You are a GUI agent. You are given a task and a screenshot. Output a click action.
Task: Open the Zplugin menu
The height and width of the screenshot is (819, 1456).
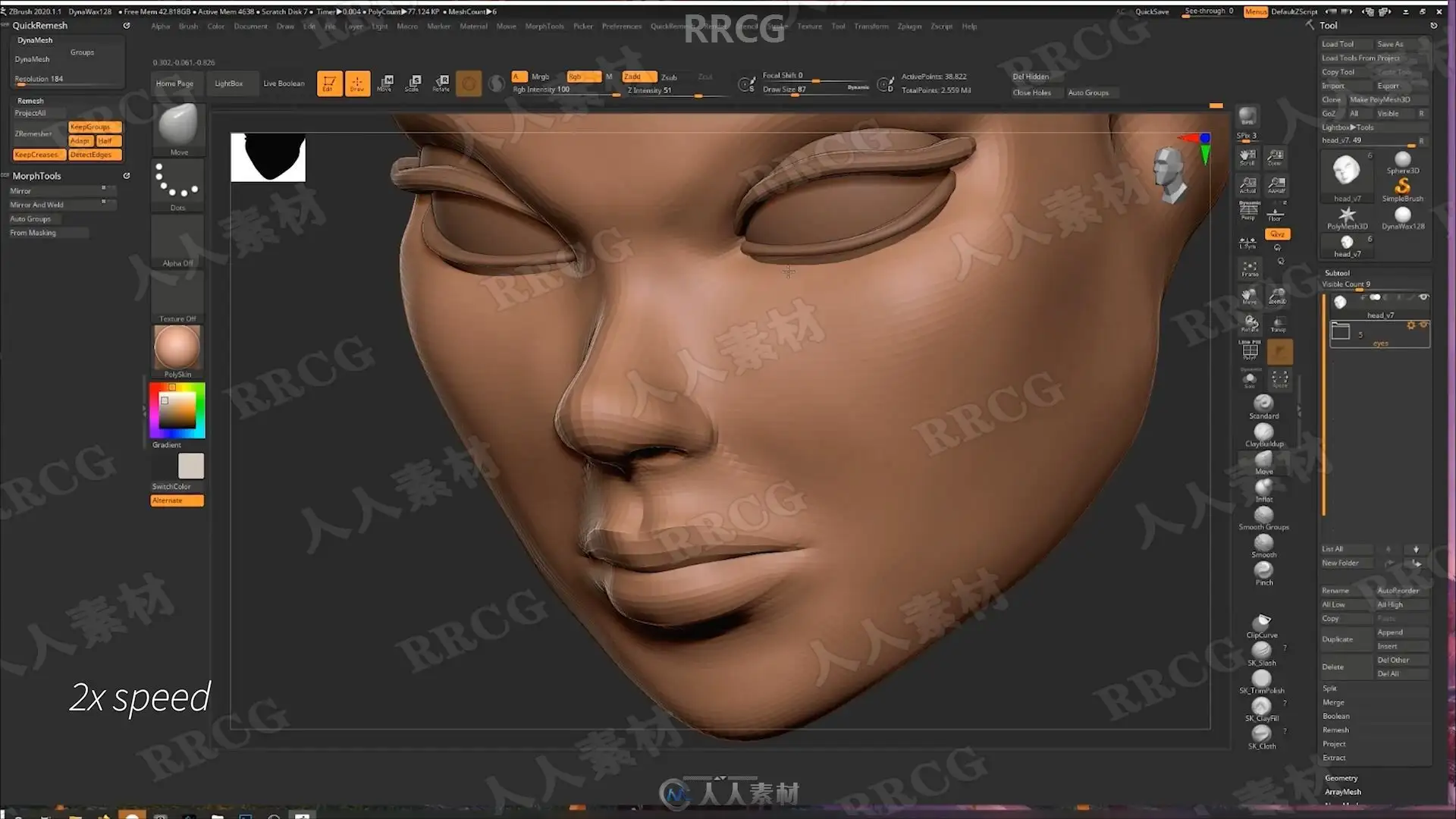point(909,26)
